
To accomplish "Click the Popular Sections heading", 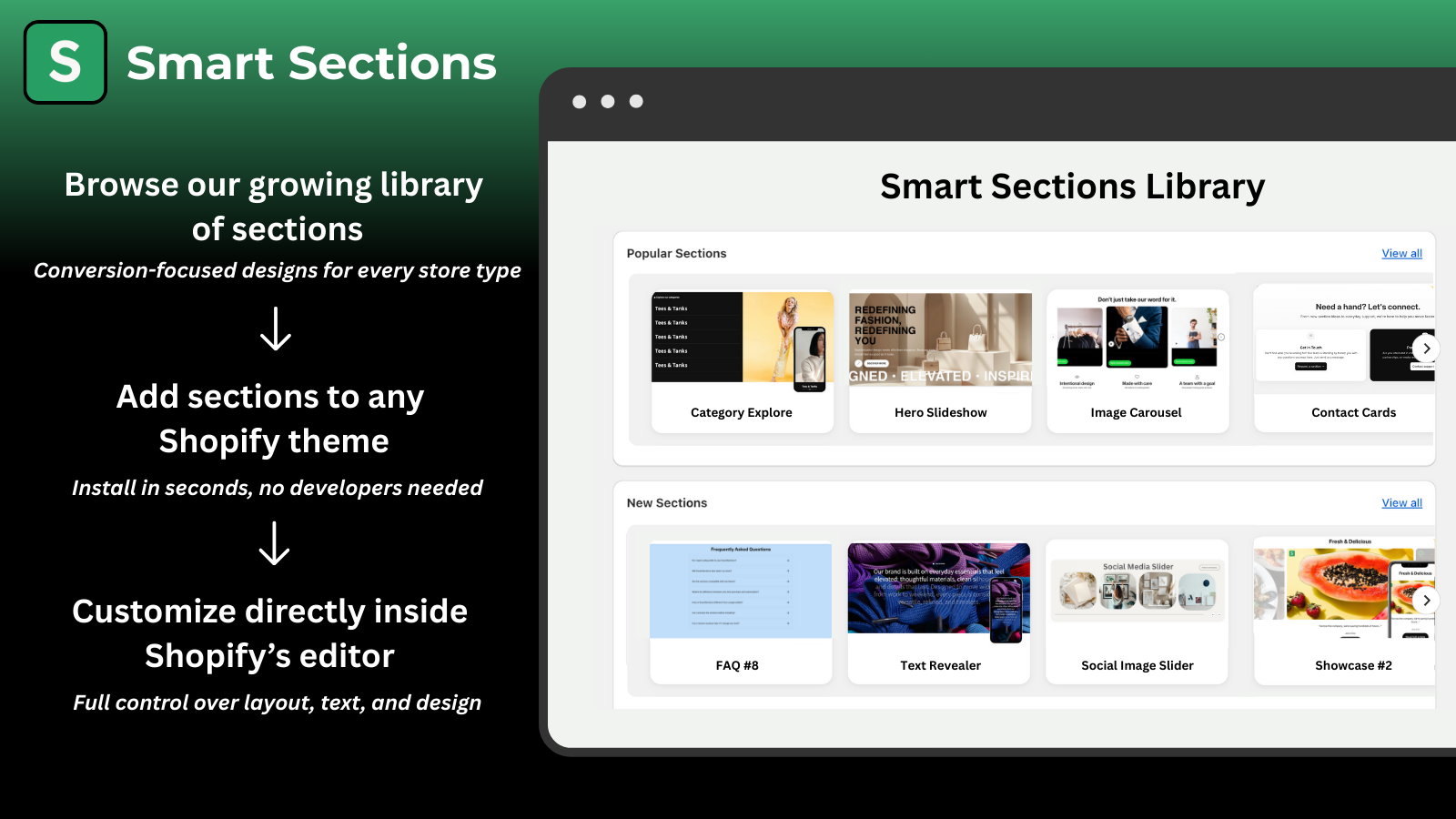I will pos(677,253).
